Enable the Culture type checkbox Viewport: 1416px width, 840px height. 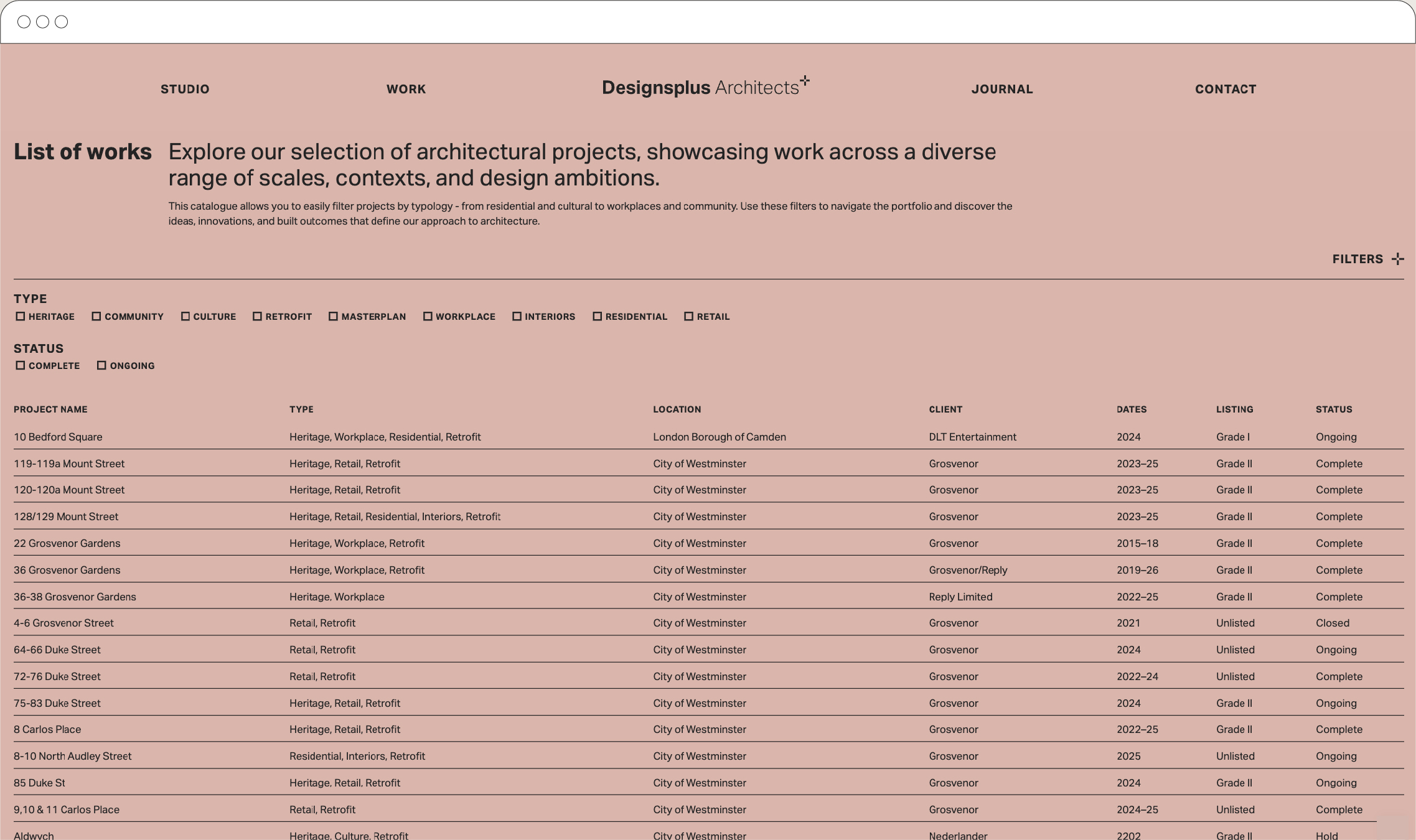coord(185,316)
